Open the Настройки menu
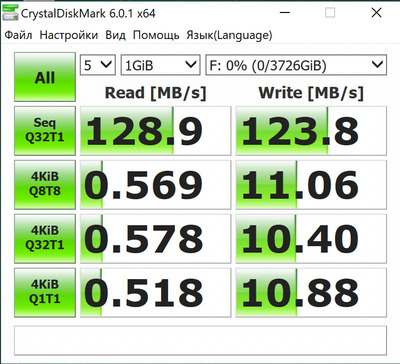The image size is (400, 364). click(x=69, y=35)
